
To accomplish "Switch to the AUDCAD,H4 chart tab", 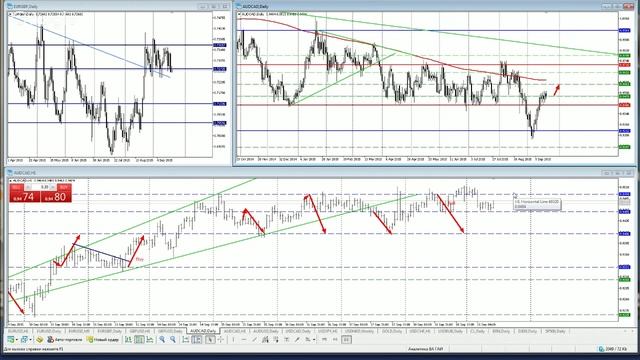I will 235,331.
